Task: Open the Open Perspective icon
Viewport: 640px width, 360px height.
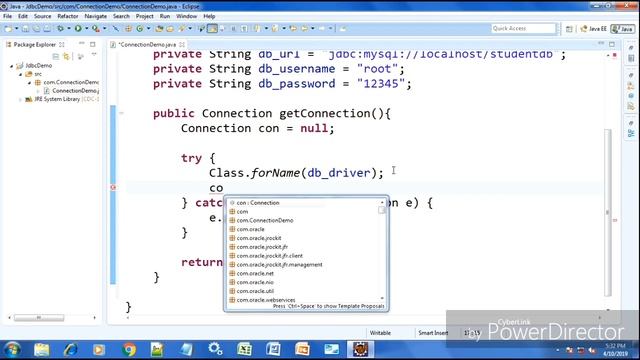Action: (569, 29)
